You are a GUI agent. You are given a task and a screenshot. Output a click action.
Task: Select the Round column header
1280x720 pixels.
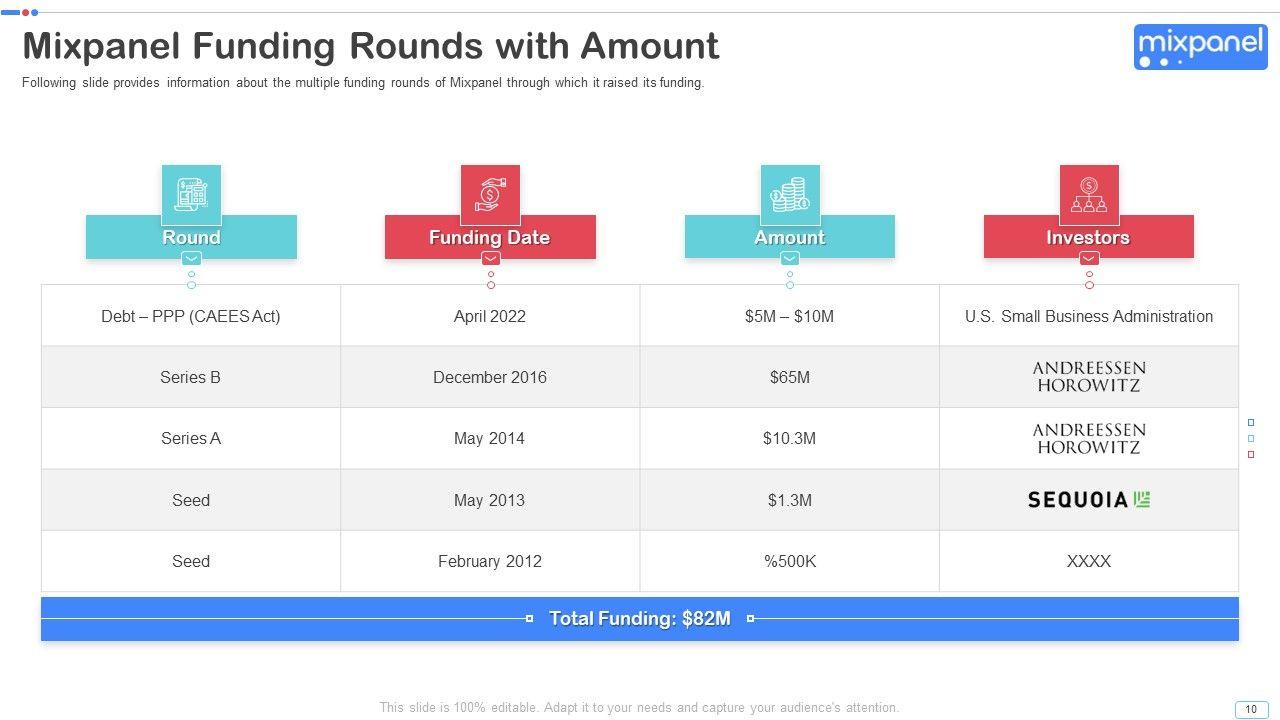pyautogui.click(x=191, y=237)
